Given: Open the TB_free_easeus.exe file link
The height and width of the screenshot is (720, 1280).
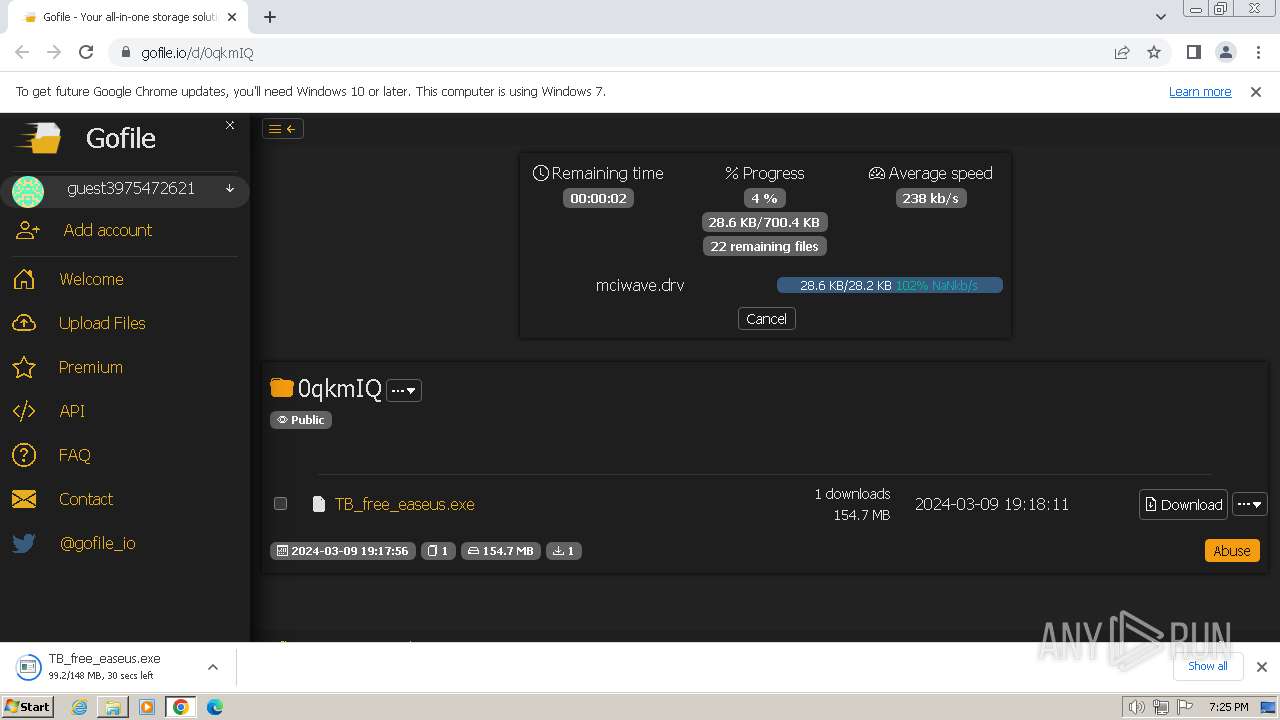Looking at the screenshot, I should (x=404, y=504).
